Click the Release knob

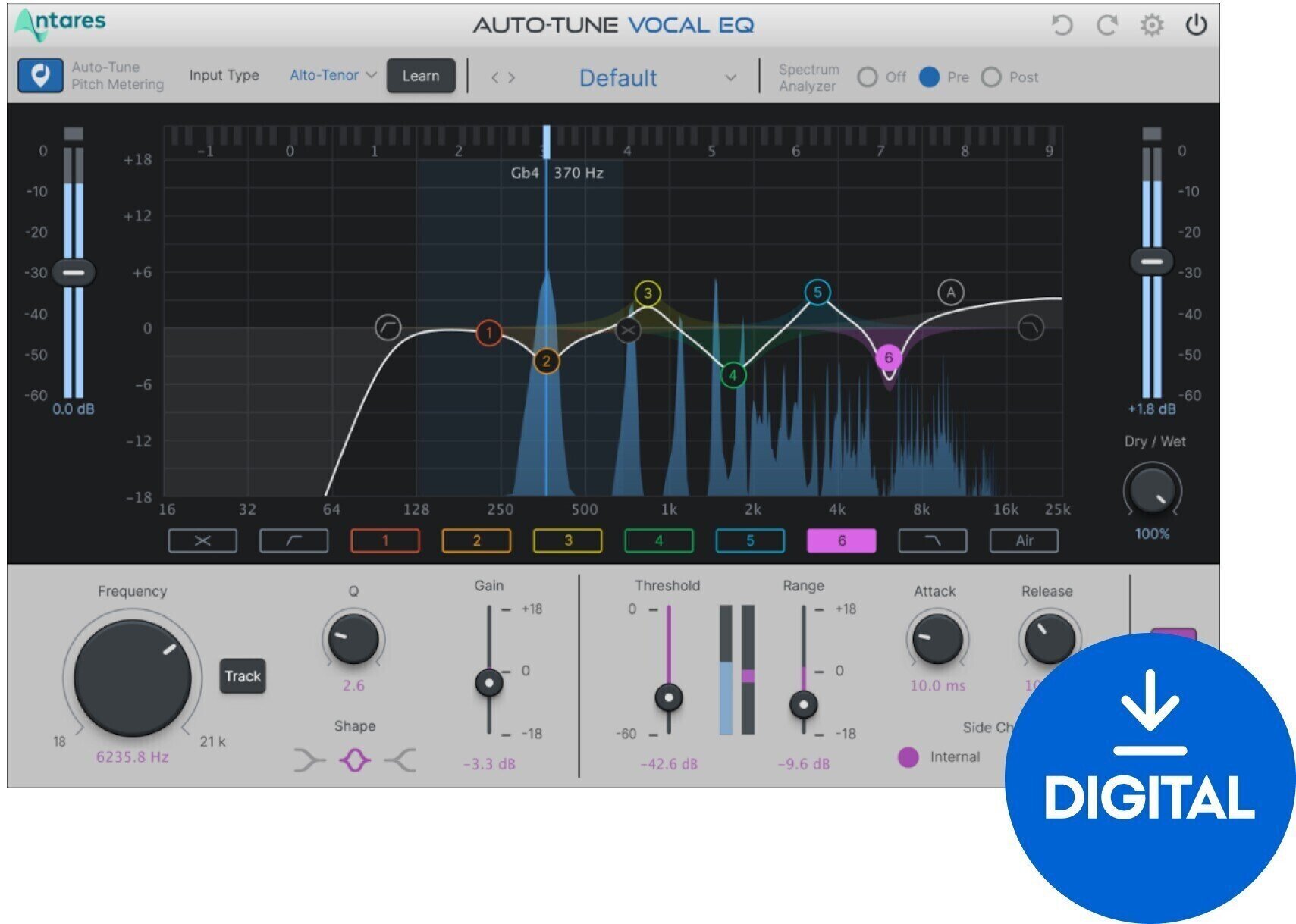point(1050,639)
